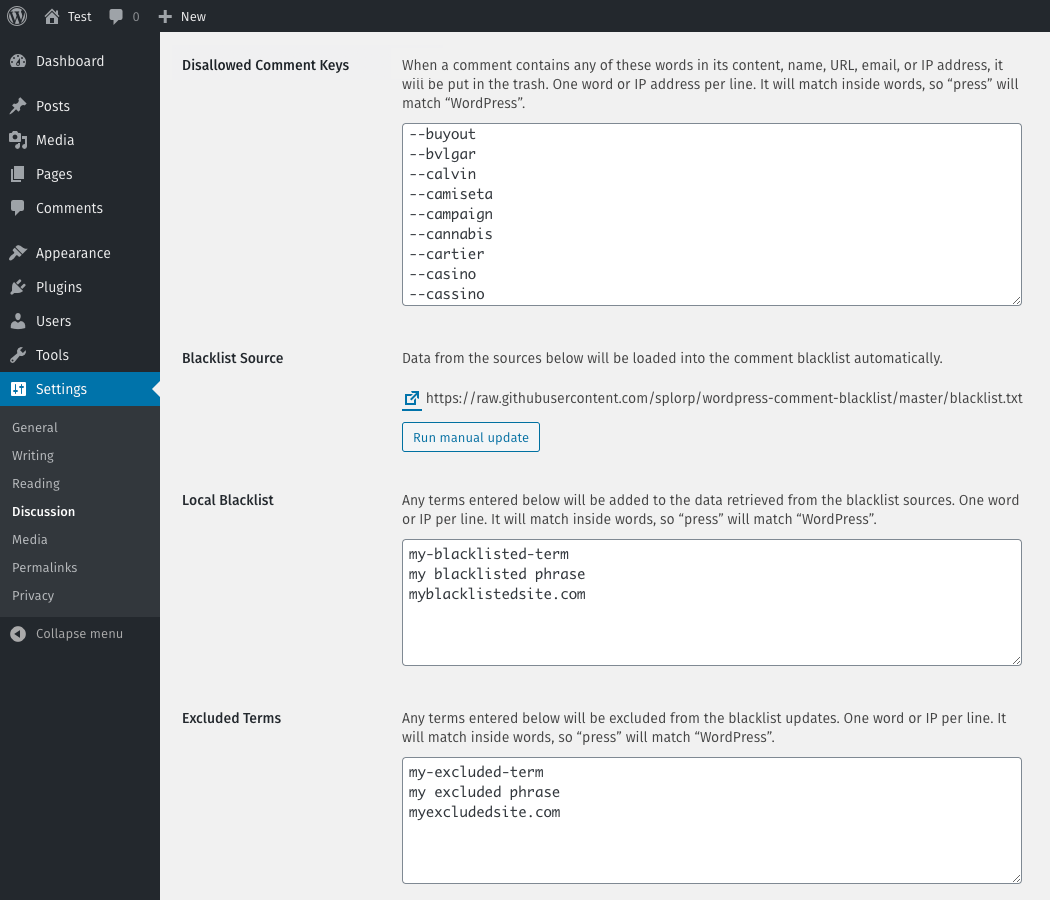1050x900 pixels.
Task: Select the Settings menu item
Action: pos(80,389)
